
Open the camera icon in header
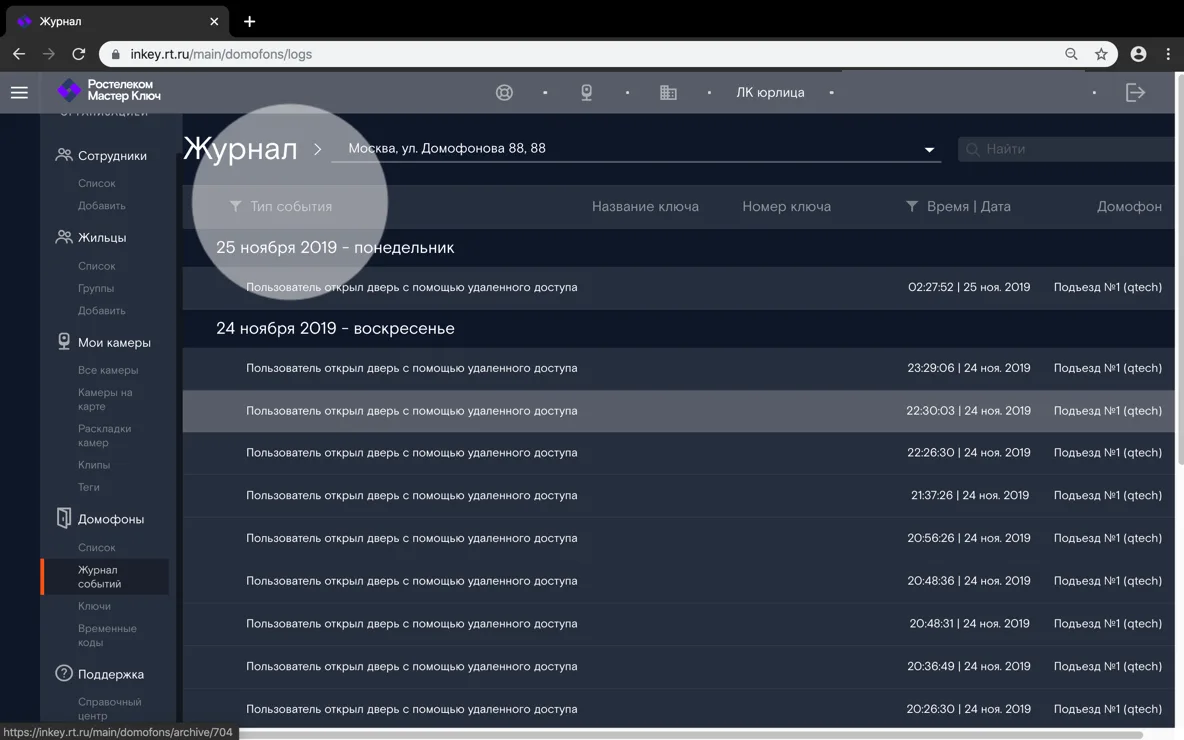[x=586, y=92]
